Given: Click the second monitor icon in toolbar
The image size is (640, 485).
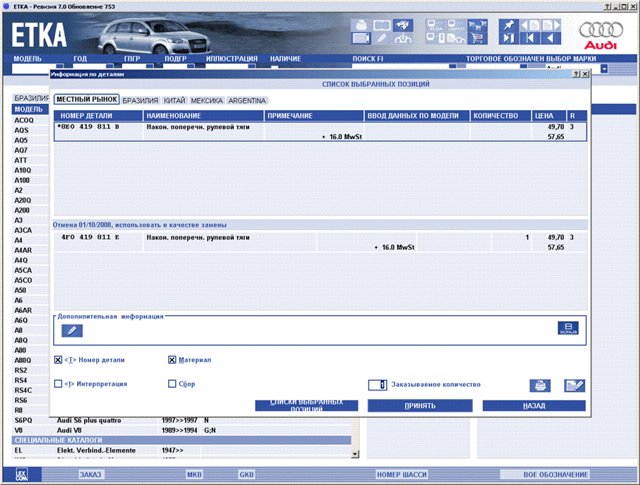Looking at the screenshot, I should click(x=455, y=25).
